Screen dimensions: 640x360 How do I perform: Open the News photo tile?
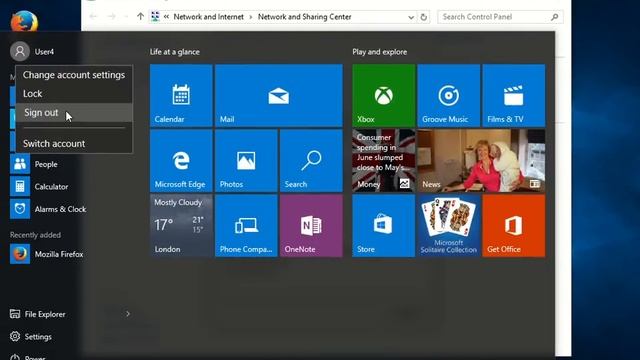click(481, 160)
